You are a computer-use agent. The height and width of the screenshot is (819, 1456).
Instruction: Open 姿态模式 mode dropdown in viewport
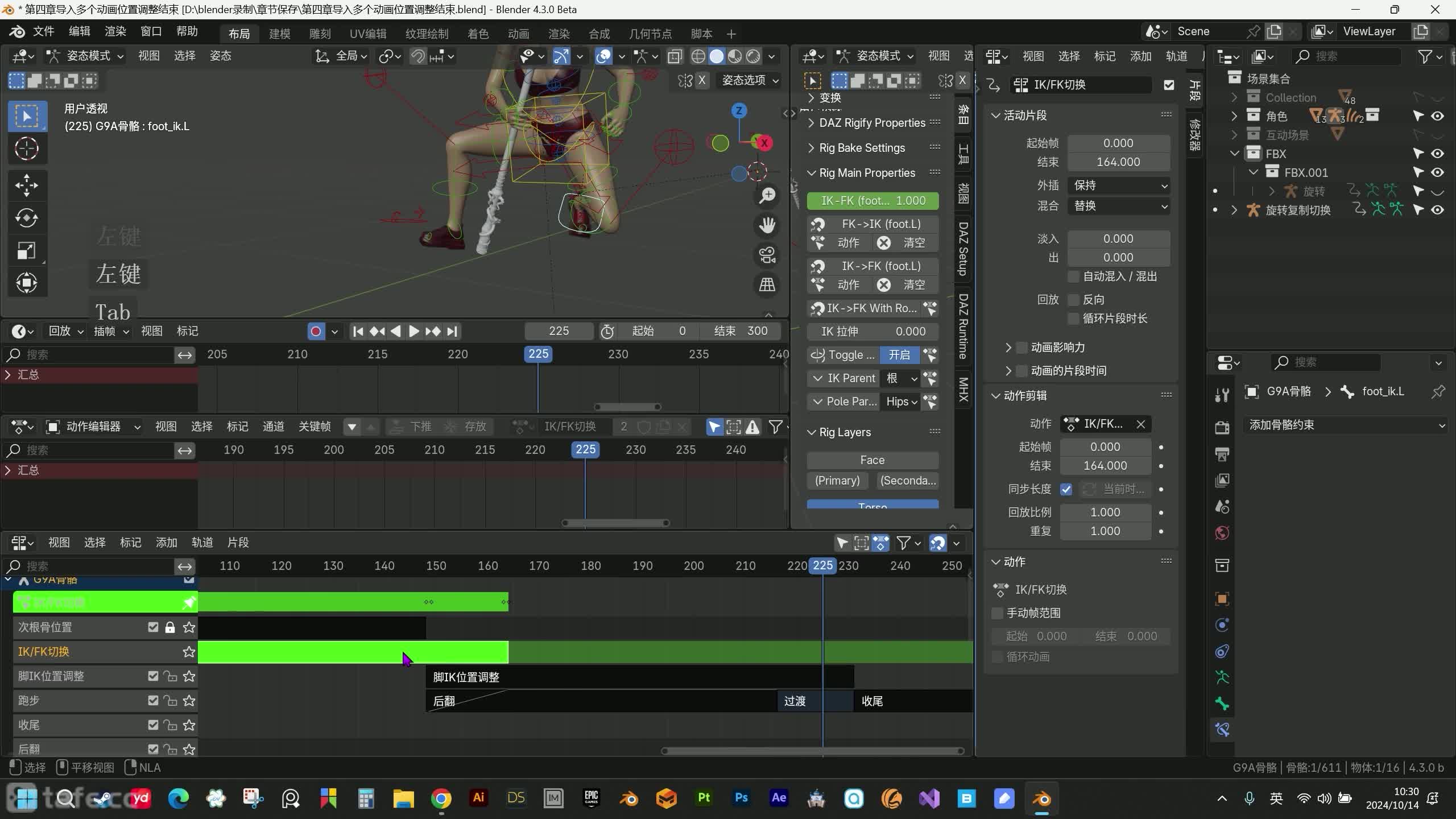pos(85,56)
